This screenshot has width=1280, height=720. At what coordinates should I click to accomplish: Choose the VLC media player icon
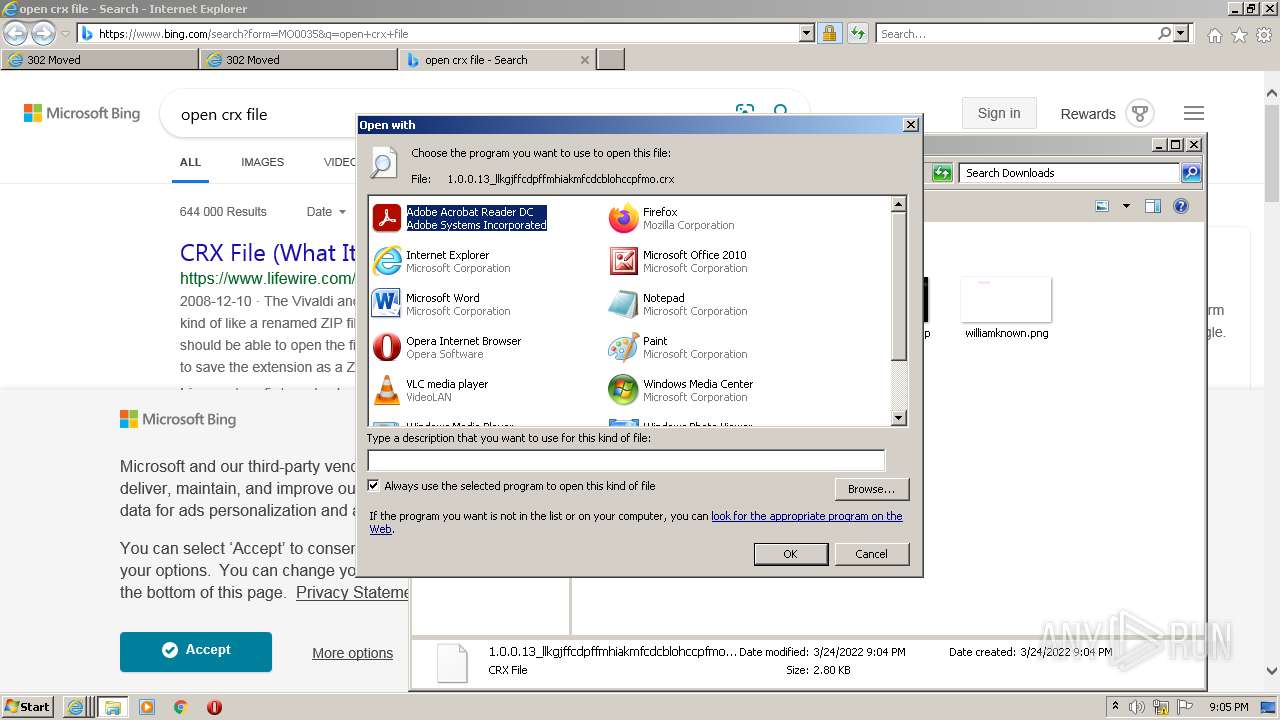point(386,390)
